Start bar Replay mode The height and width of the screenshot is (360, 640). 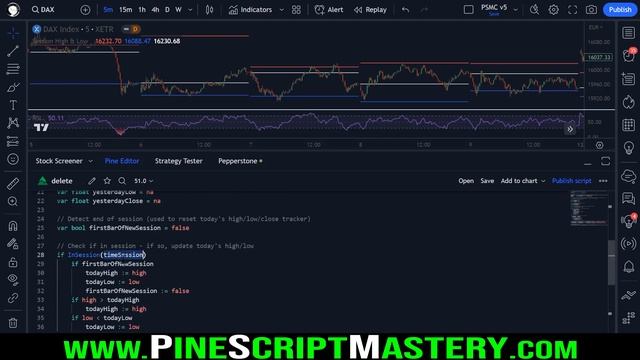[x=370, y=10]
